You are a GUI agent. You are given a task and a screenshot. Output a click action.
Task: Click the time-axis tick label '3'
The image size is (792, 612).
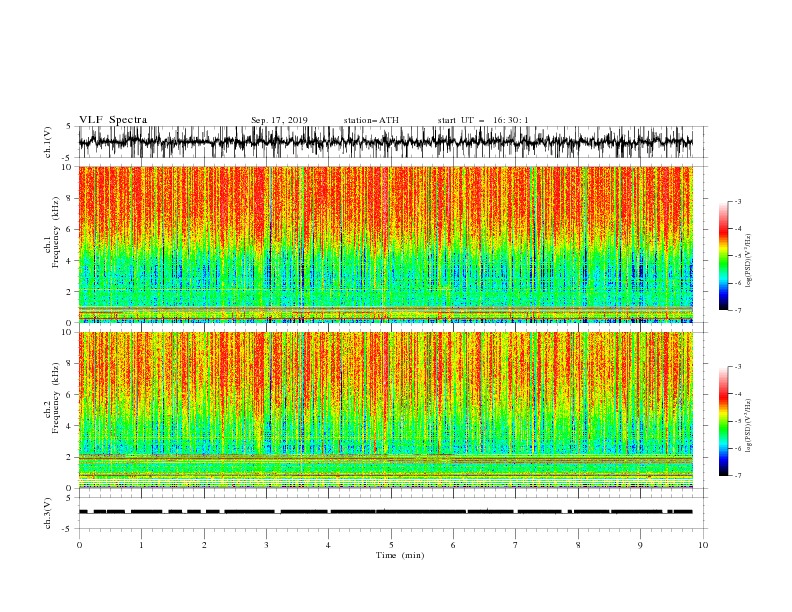point(266,545)
